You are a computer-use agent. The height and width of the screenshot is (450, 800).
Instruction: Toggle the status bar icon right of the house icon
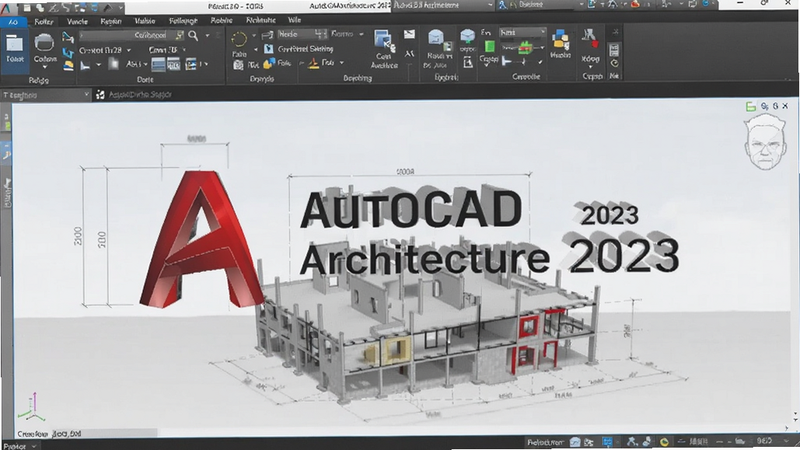coord(588,442)
